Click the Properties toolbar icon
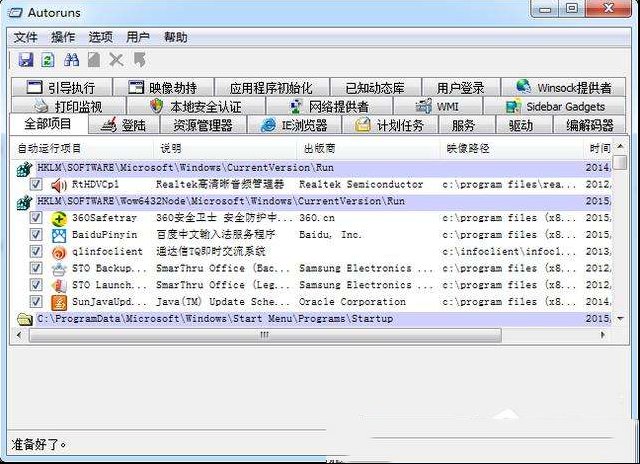Viewport: 640px width, 464px height. [94, 60]
